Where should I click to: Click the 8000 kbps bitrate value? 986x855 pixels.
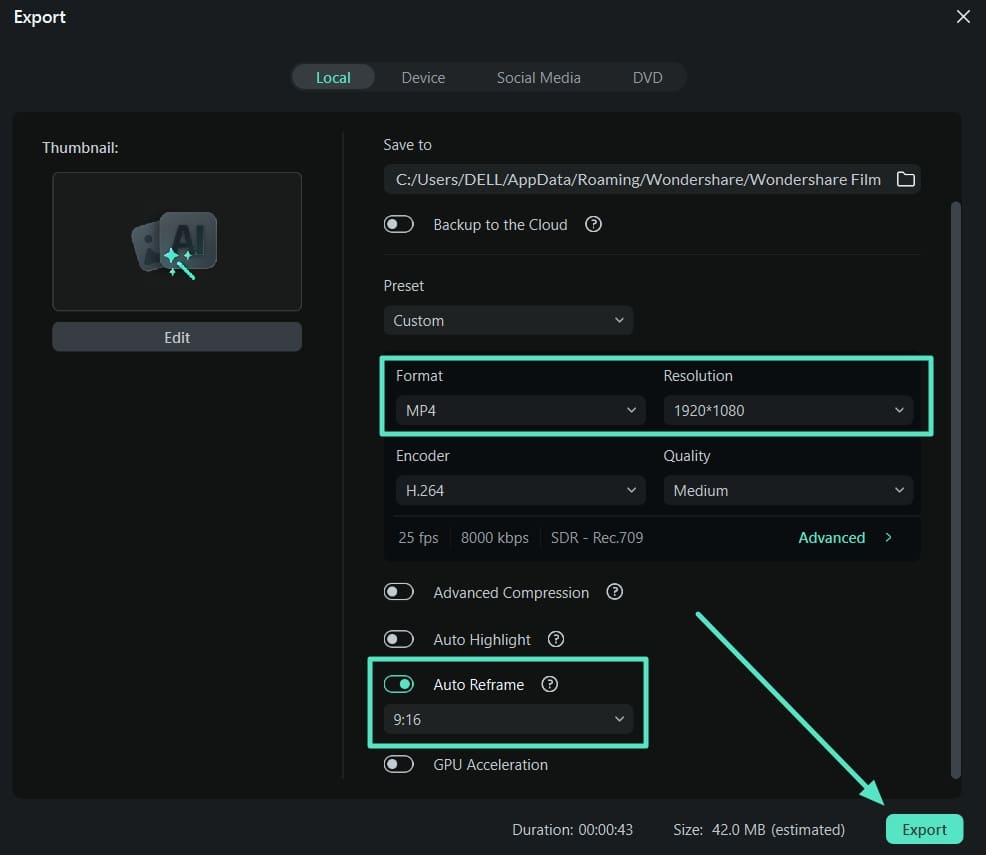tap(494, 538)
